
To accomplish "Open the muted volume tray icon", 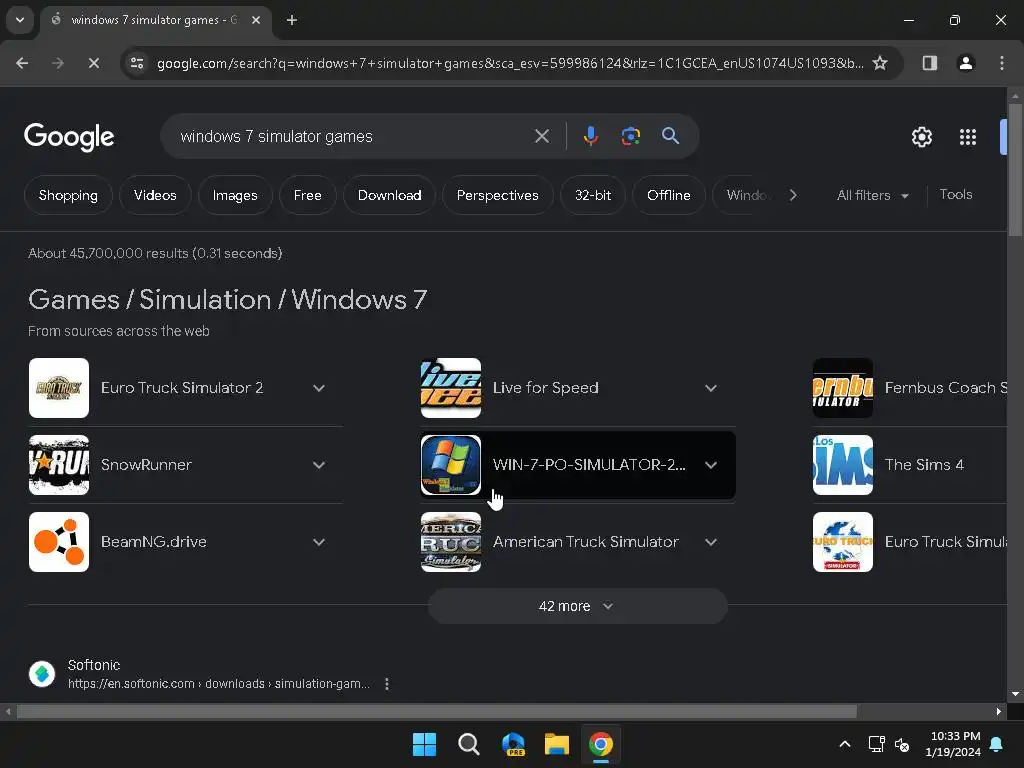I will click(x=902, y=744).
